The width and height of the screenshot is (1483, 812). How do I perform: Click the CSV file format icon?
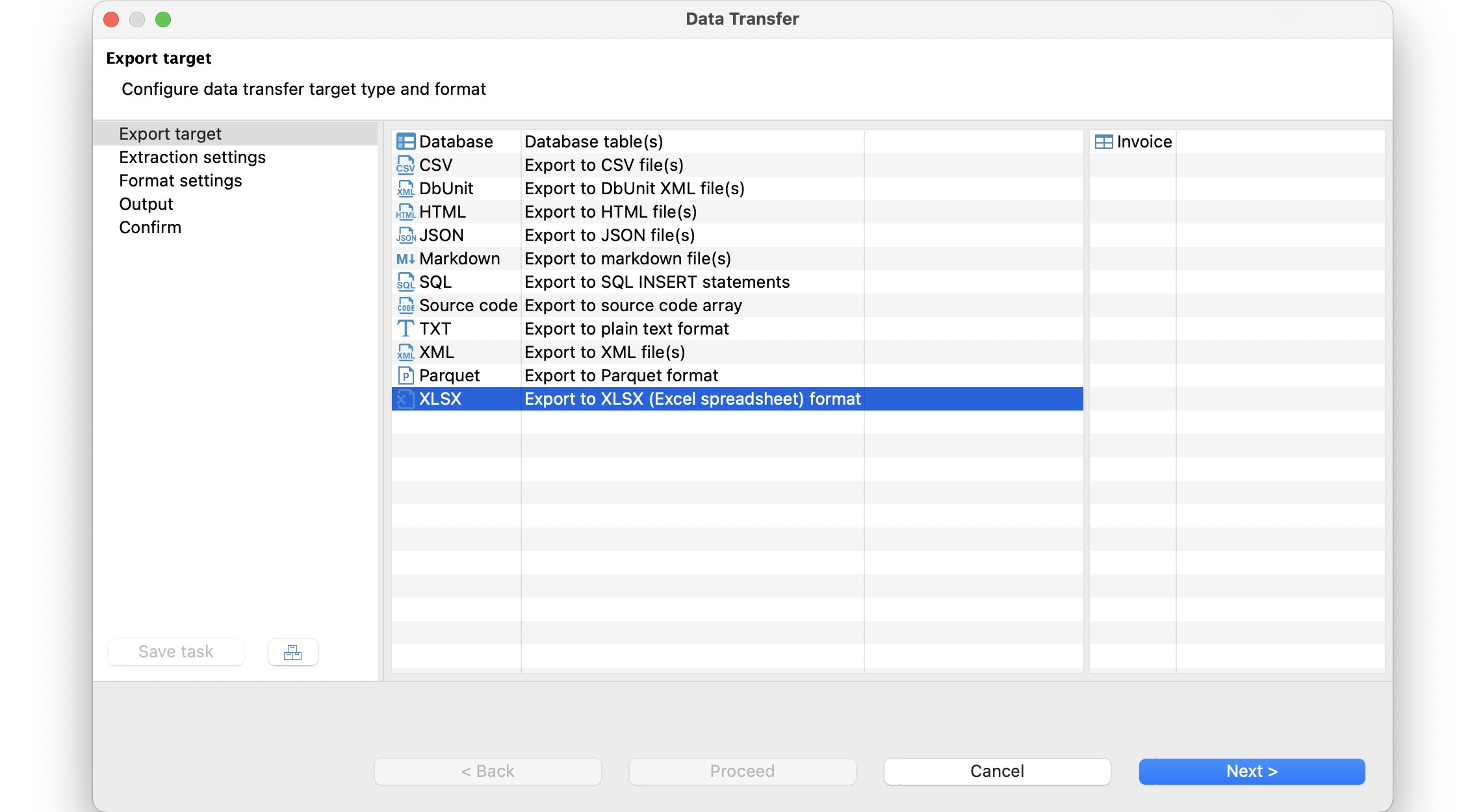pyautogui.click(x=406, y=165)
